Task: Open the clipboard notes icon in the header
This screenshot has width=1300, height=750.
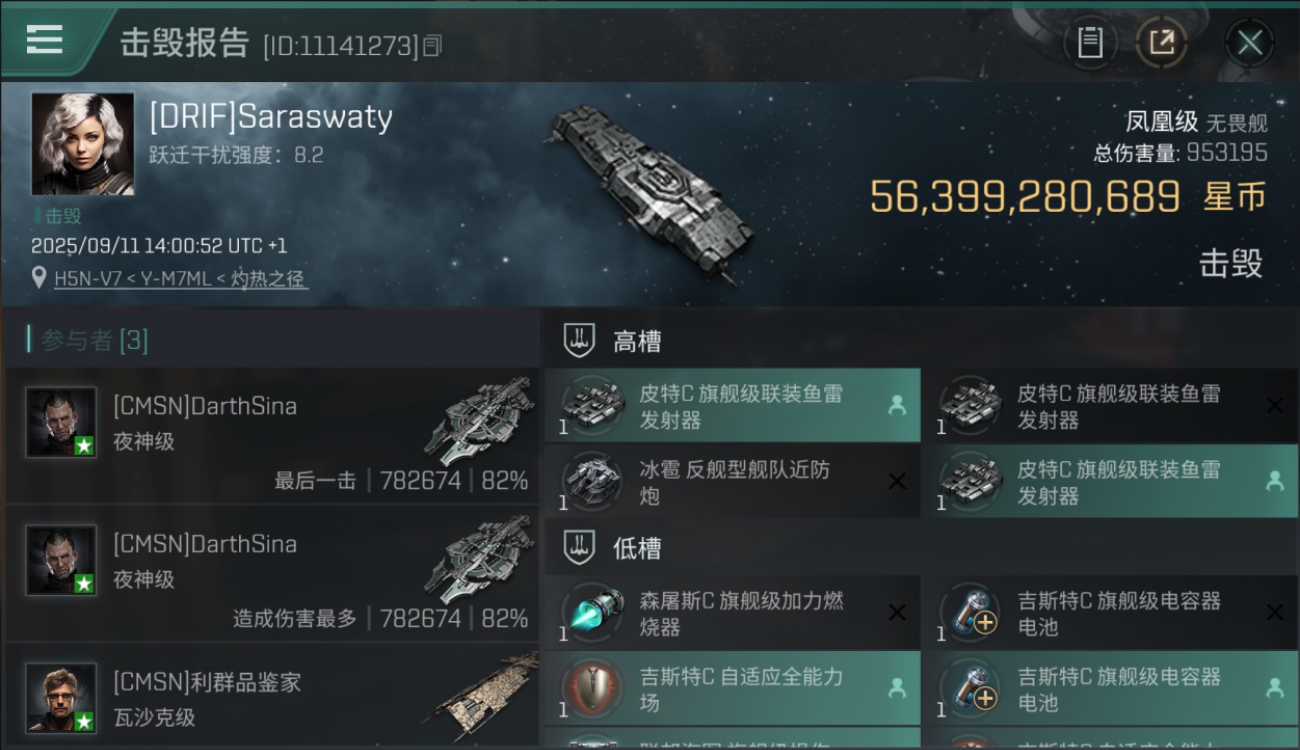Action: (x=1090, y=43)
